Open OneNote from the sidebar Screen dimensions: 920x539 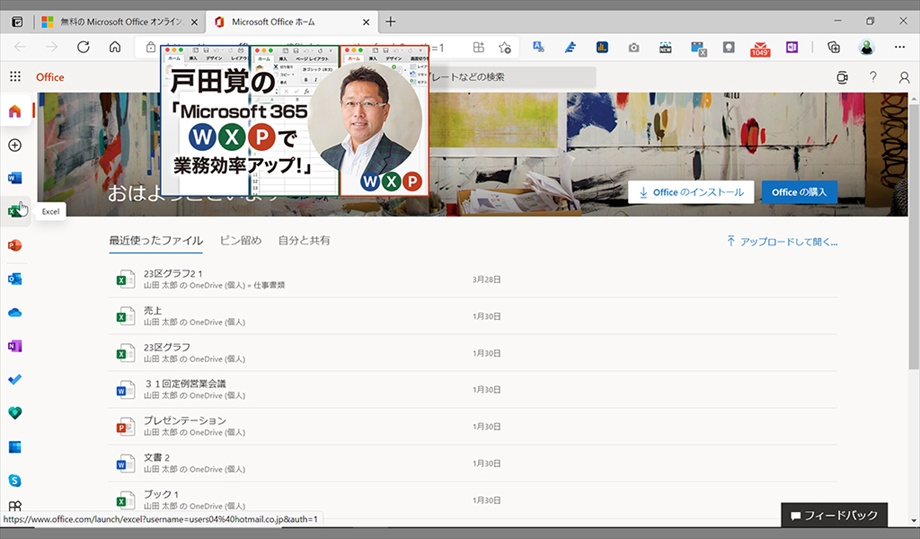tap(15, 346)
